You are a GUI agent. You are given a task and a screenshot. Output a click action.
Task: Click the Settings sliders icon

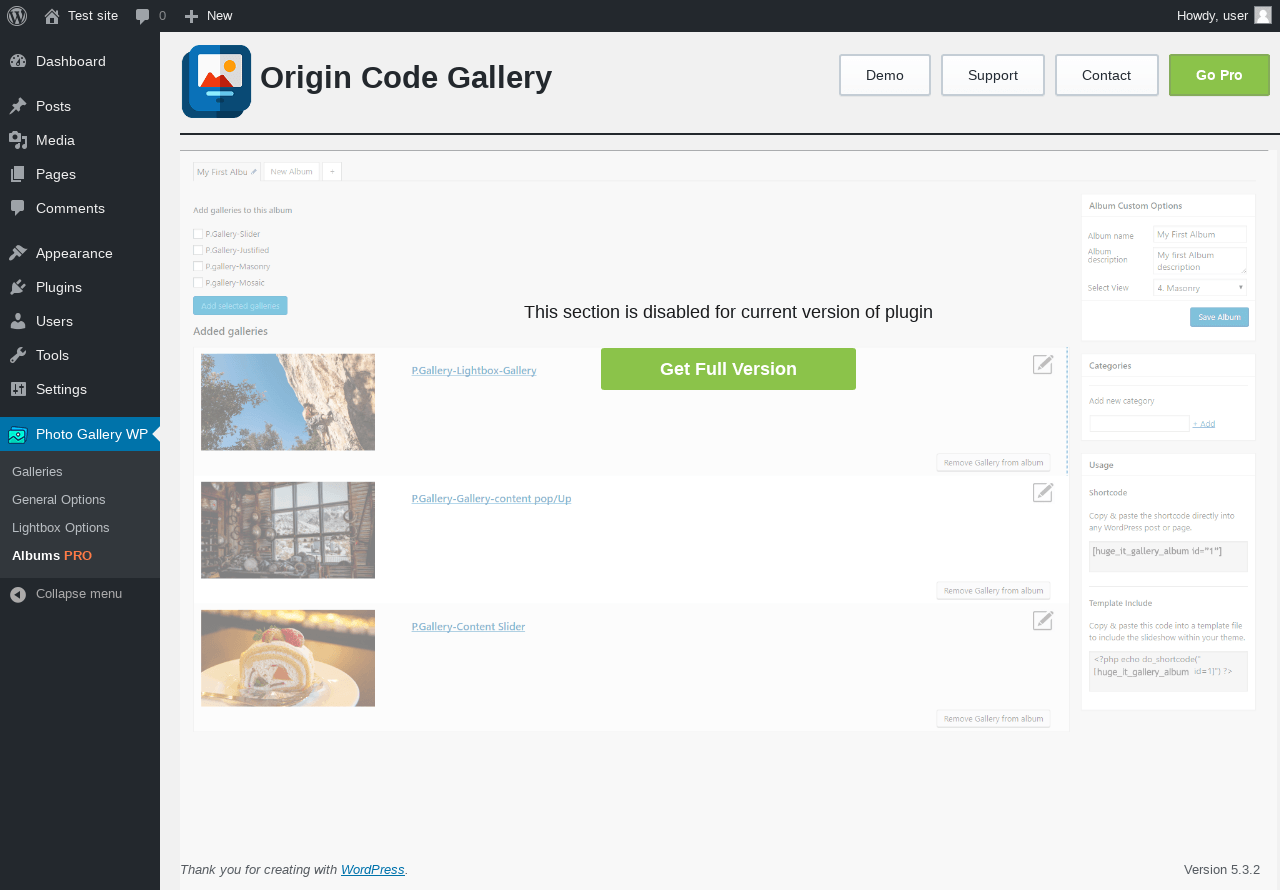18,389
